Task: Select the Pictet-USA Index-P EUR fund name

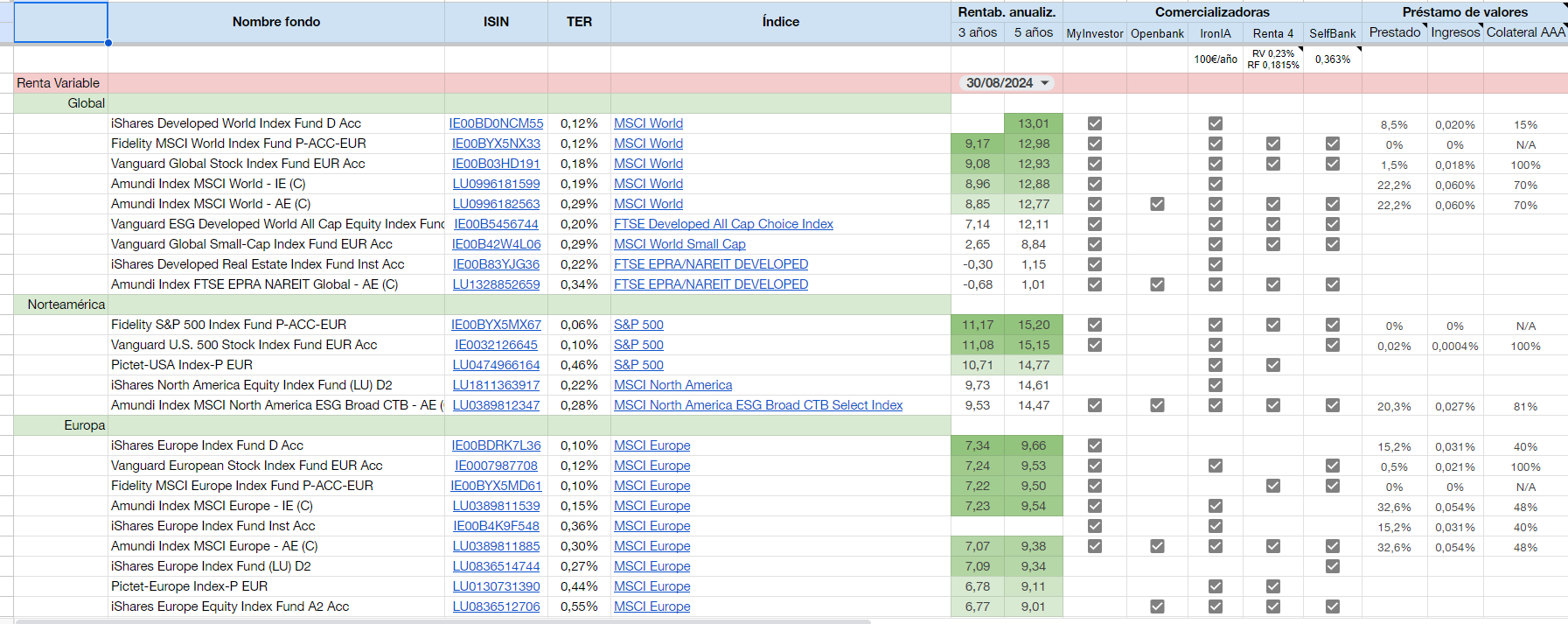Action: [x=182, y=365]
